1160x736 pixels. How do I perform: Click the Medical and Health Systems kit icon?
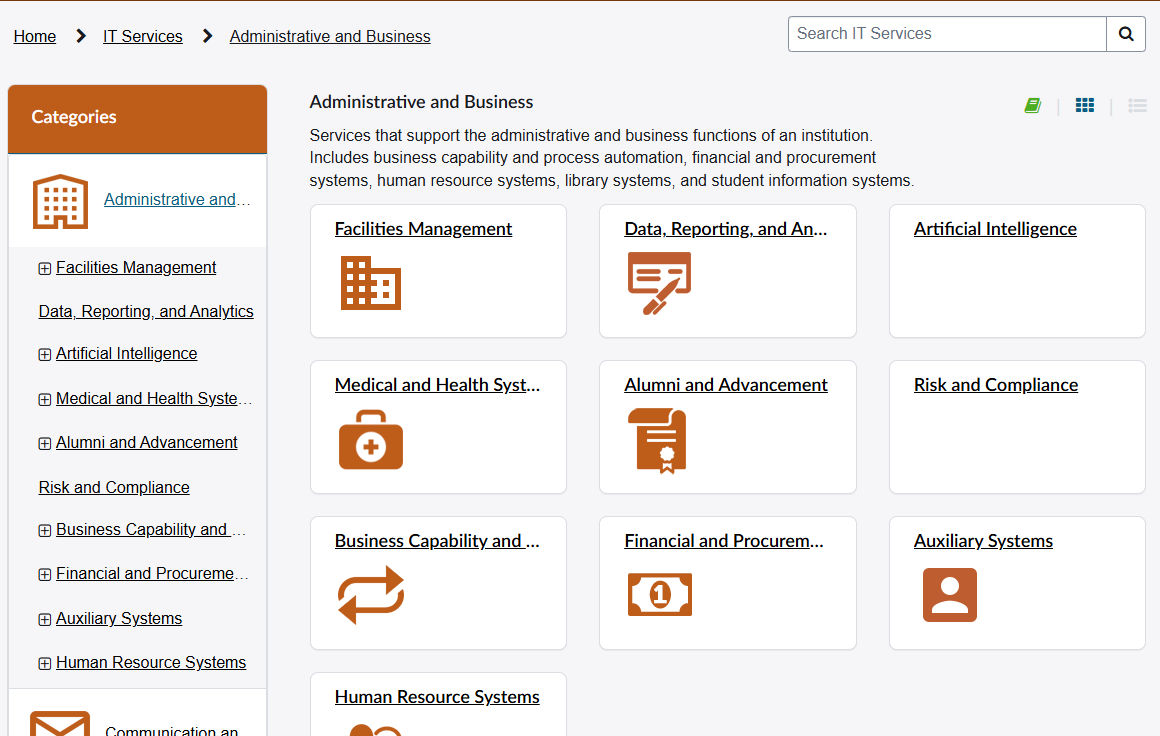[370, 439]
